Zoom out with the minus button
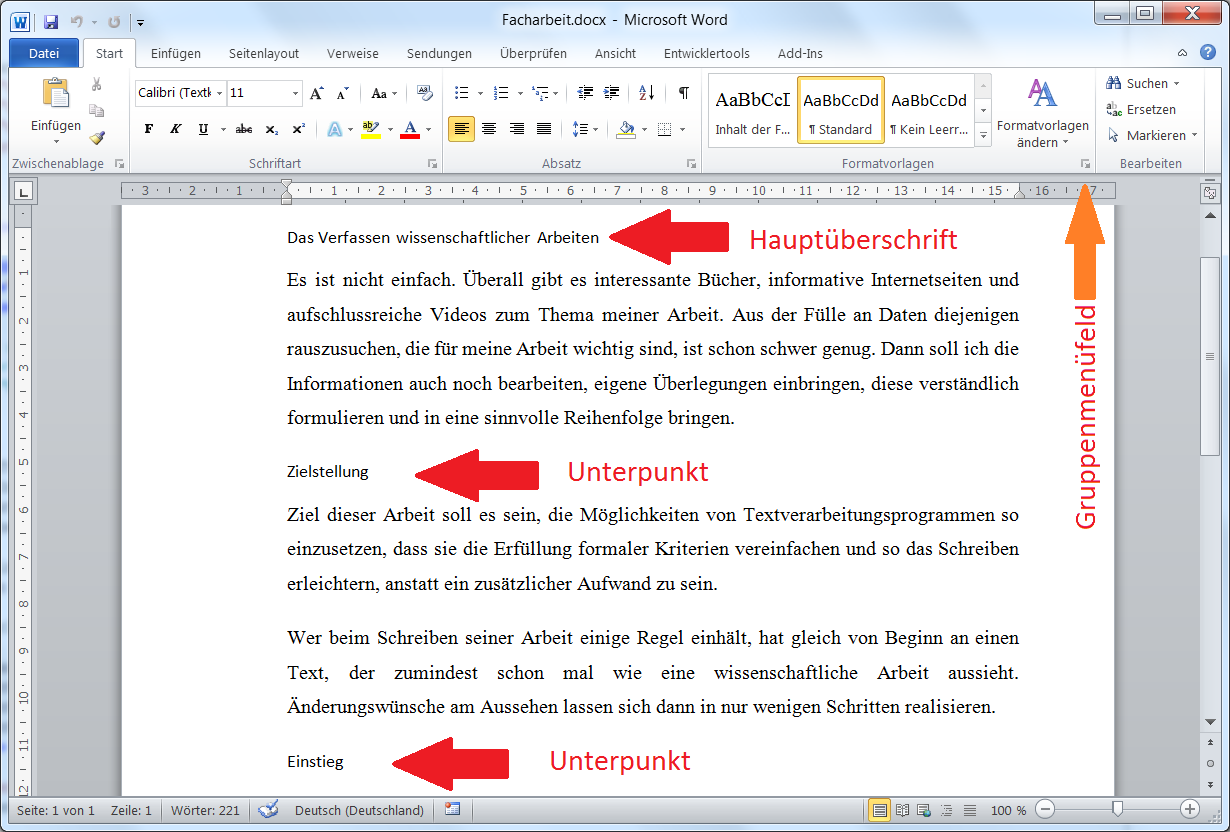 [x=1045, y=809]
